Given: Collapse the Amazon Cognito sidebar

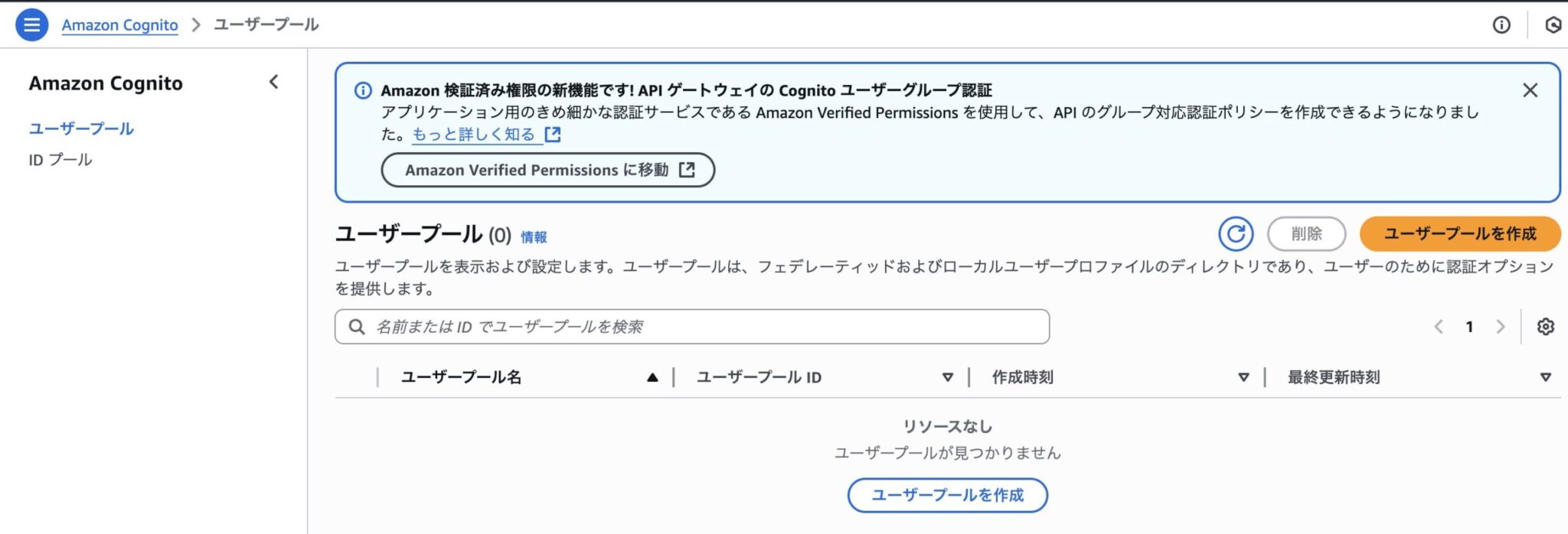Looking at the screenshot, I should tap(273, 82).
